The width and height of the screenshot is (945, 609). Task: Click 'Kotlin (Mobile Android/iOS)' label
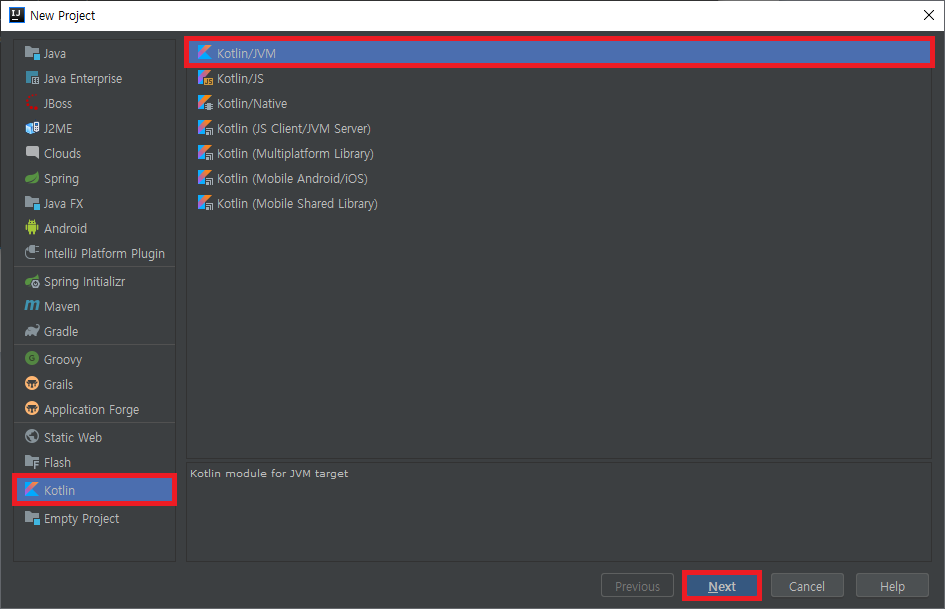click(292, 178)
